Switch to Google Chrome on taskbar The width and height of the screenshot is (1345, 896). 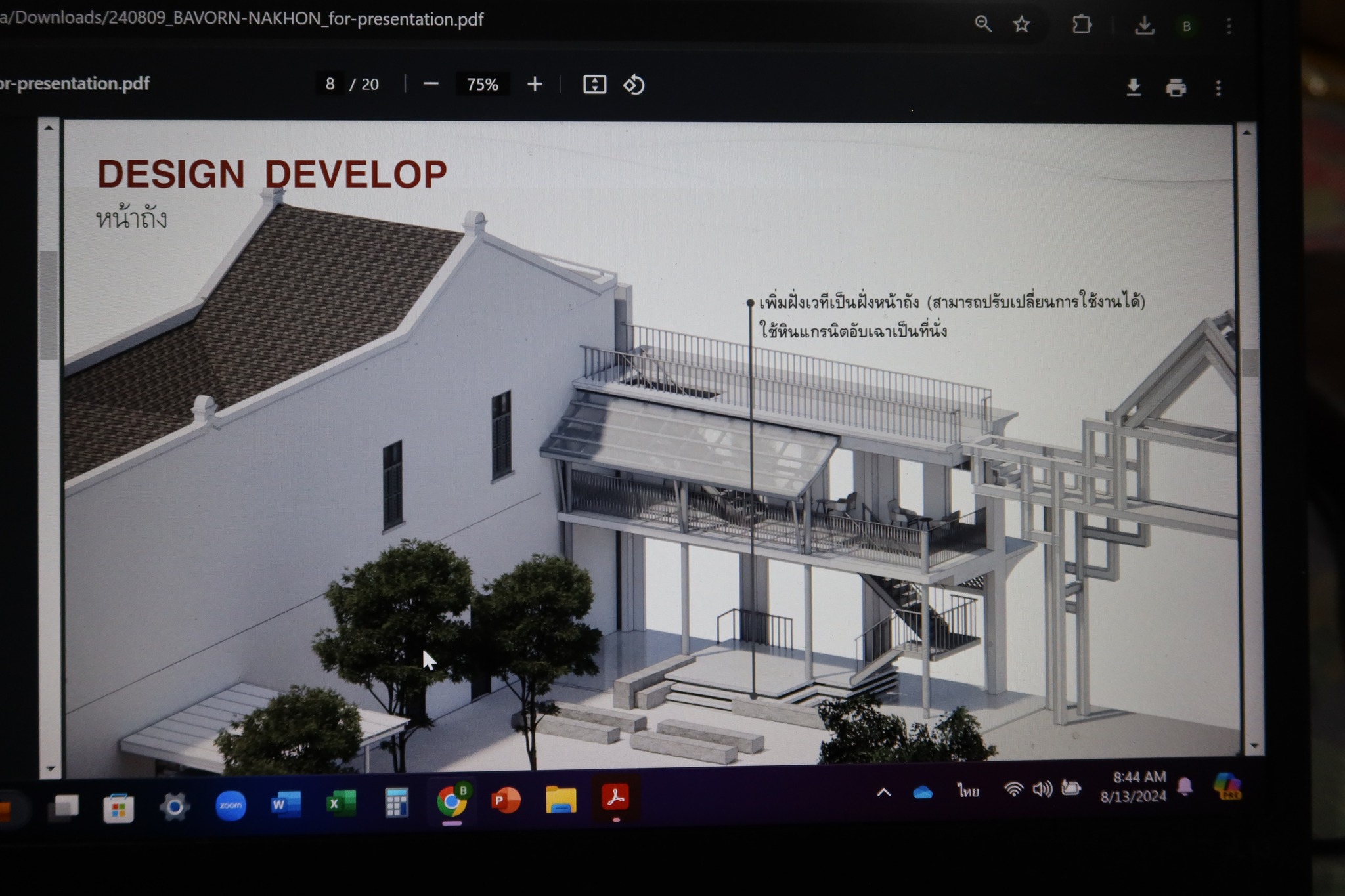click(452, 801)
